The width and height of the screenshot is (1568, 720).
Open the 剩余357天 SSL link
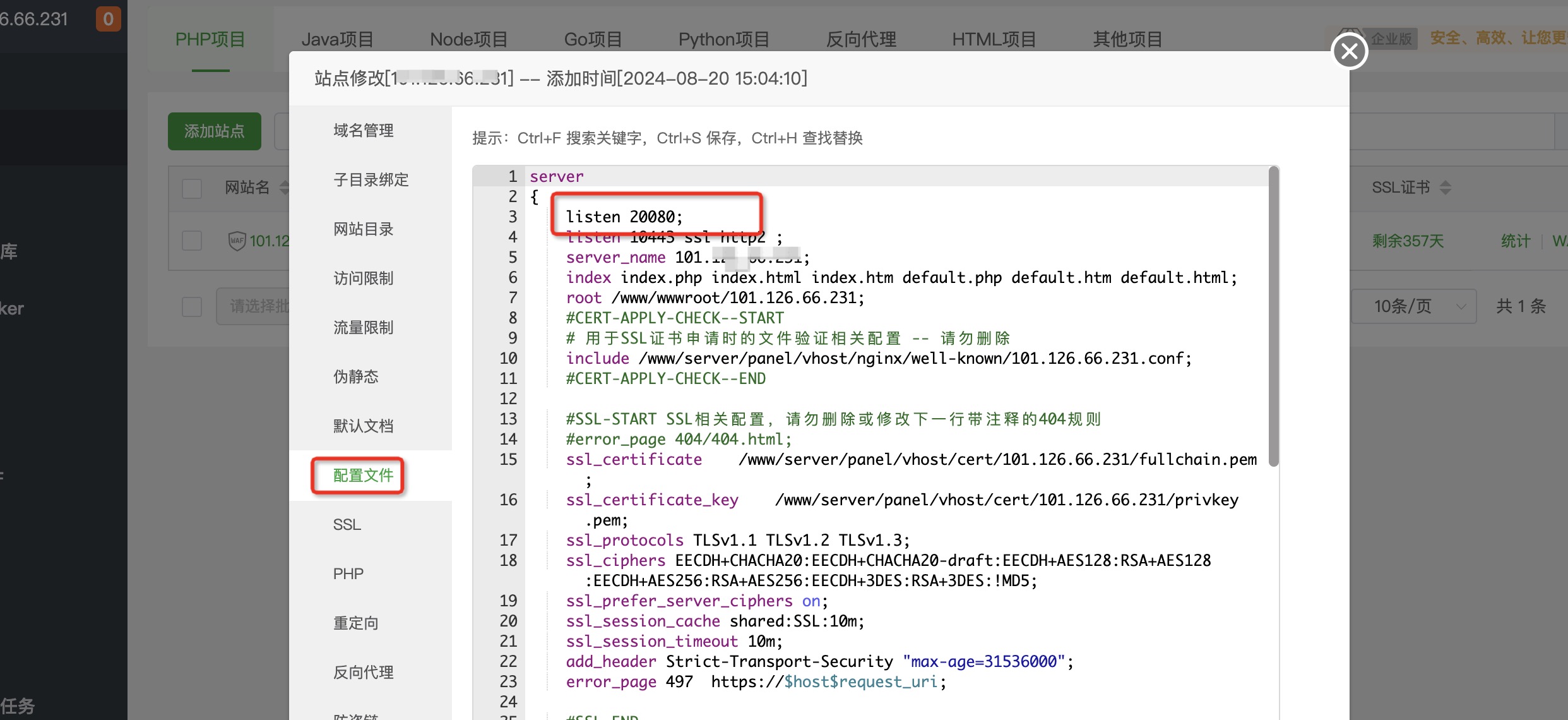[1408, 241]
